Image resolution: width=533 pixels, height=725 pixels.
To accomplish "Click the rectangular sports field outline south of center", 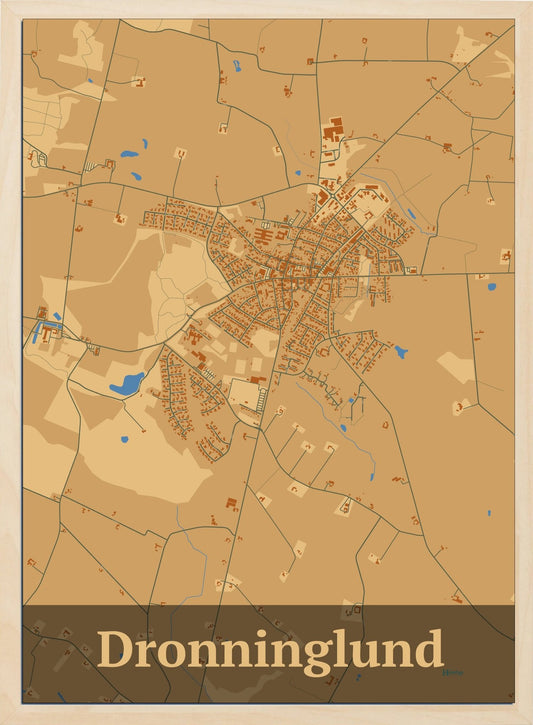I will click(x=245, y=393).
